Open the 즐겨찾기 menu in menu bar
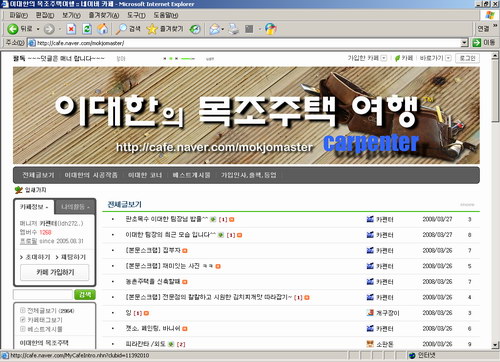The image size is (500, 362). [104, 15]
